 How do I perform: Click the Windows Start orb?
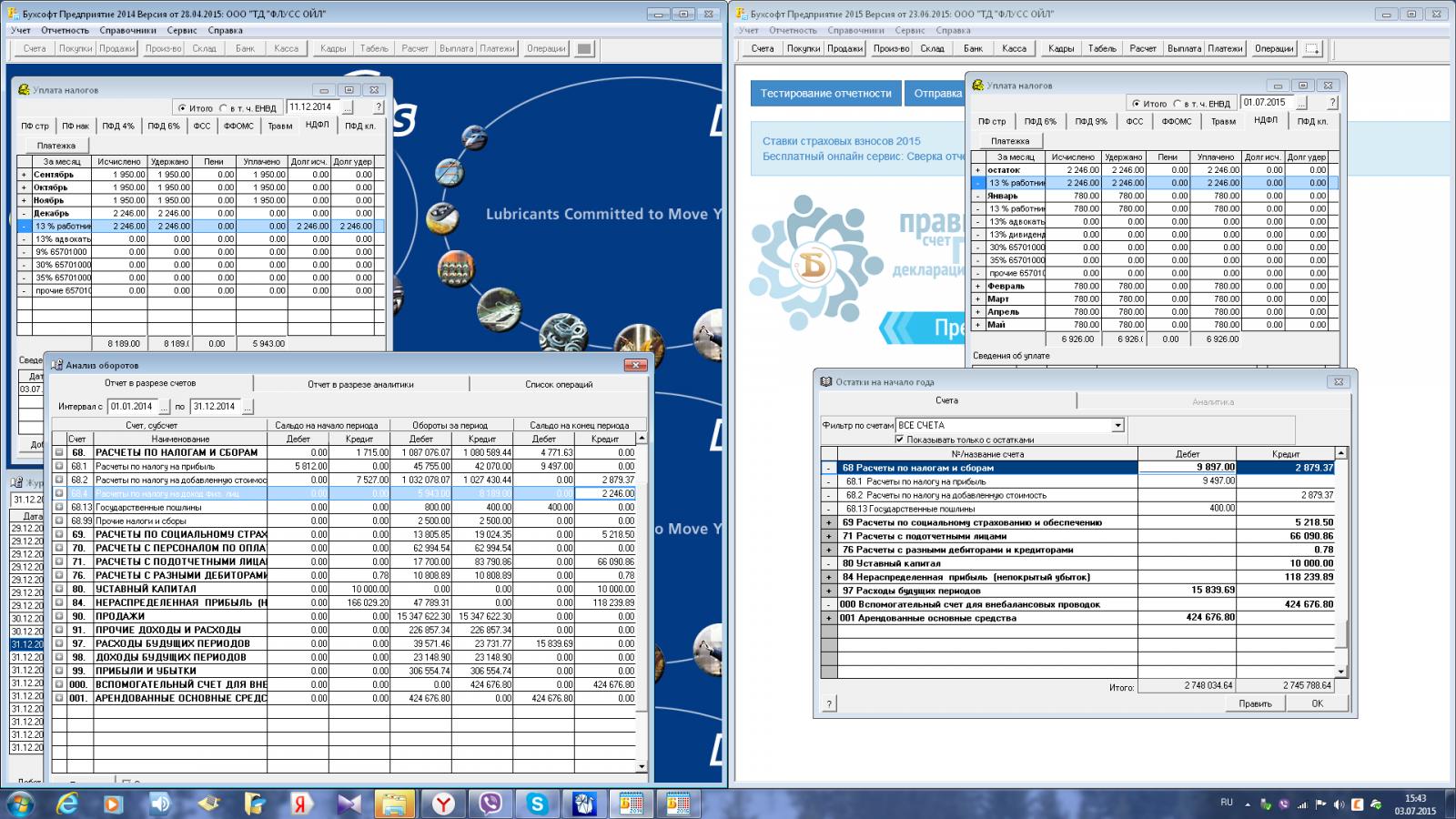point(20,804)
